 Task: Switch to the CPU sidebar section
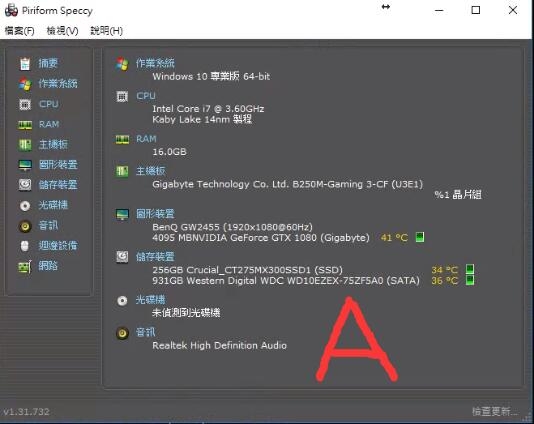(x=49, y=104)
